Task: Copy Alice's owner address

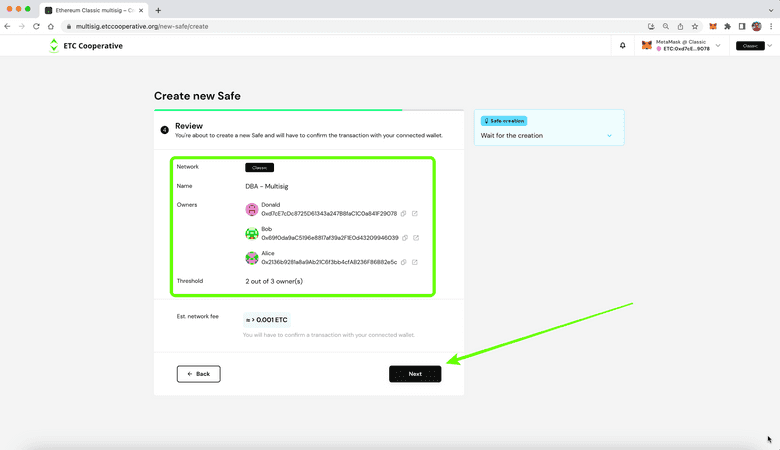Action: [x=405, y=262]
